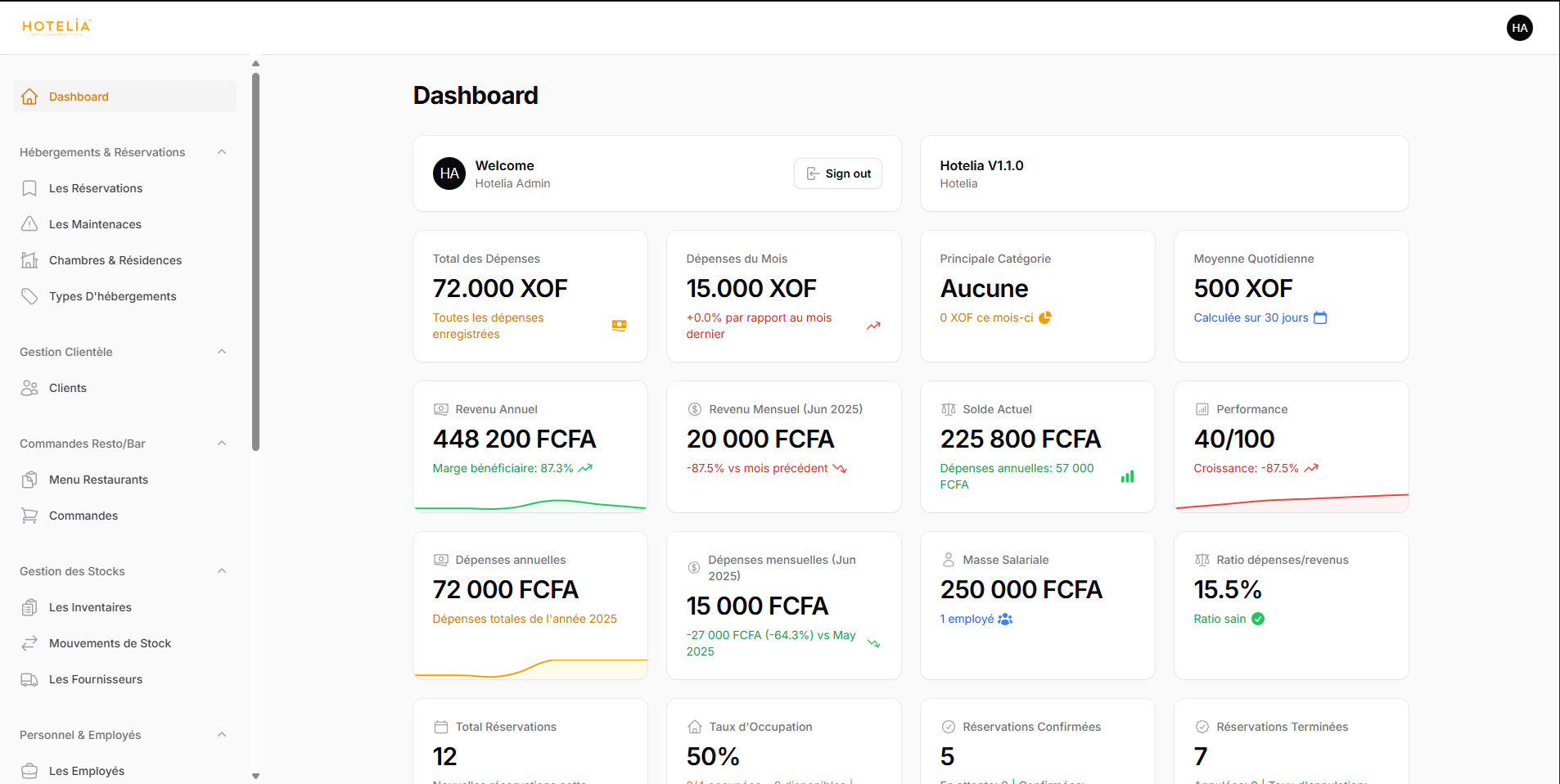1560x784 pixels.
Task: Click the Dashboard home icon in sidebar
Action: [29, 97]
